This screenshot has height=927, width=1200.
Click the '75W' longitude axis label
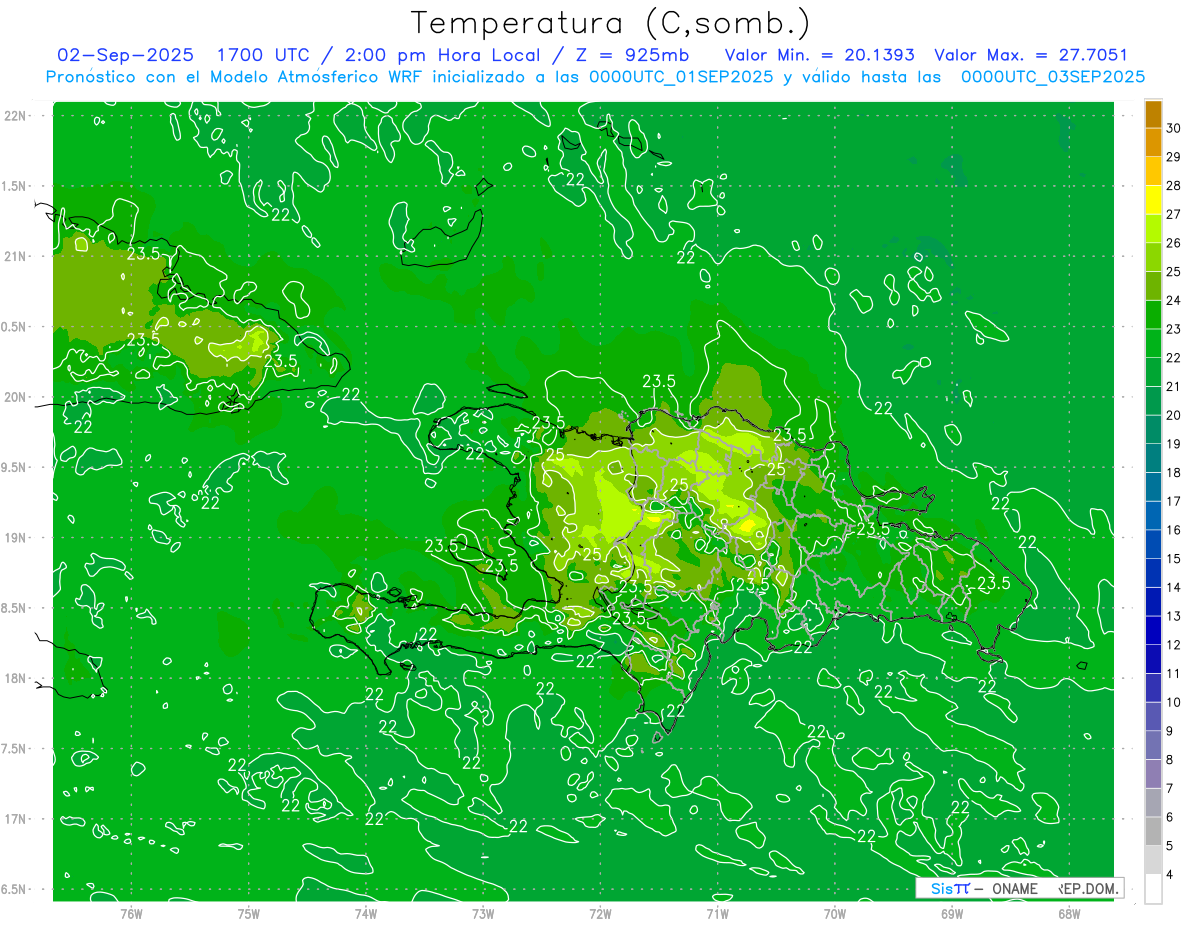point(248,913)
